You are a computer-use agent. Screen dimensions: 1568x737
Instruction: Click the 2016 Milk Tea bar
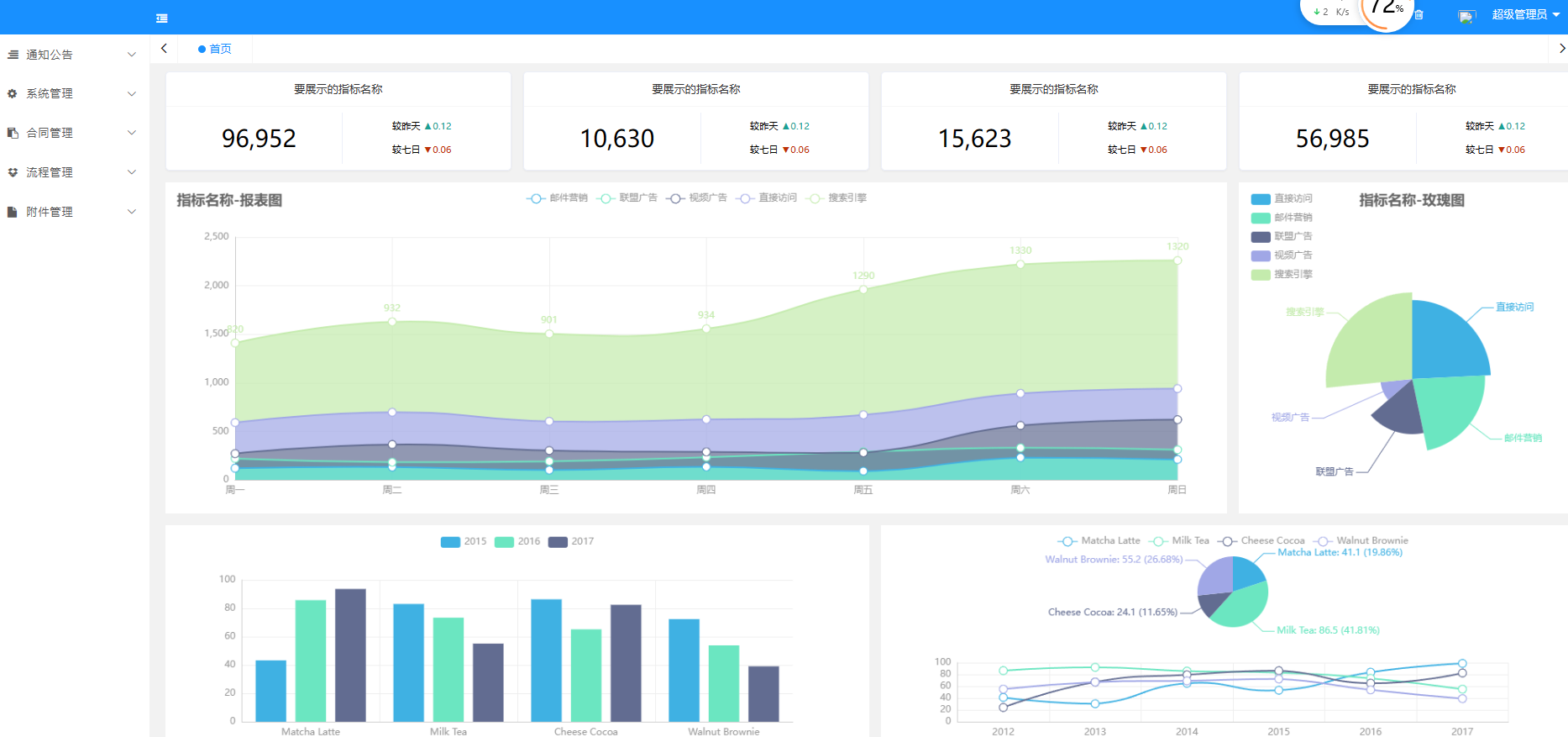tap(448, 670)
